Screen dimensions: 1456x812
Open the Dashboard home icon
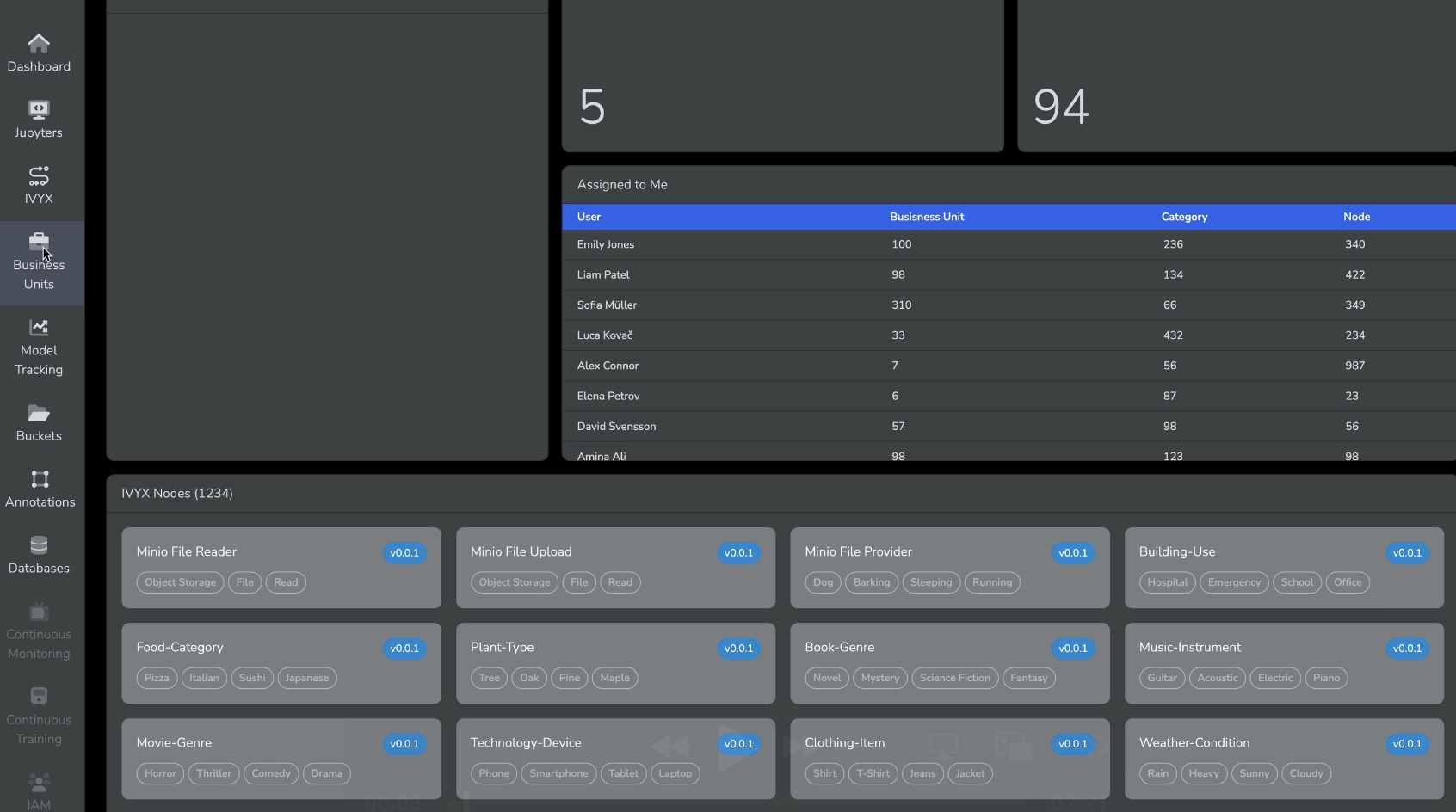click(x=39, y=44)
